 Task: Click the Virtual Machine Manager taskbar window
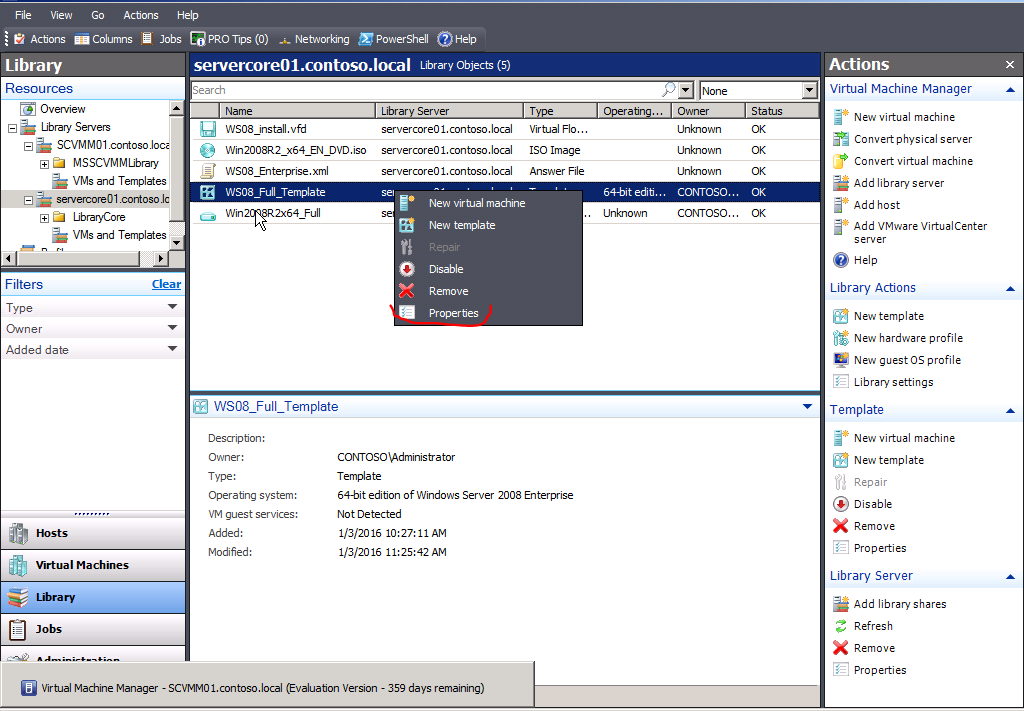267,687
